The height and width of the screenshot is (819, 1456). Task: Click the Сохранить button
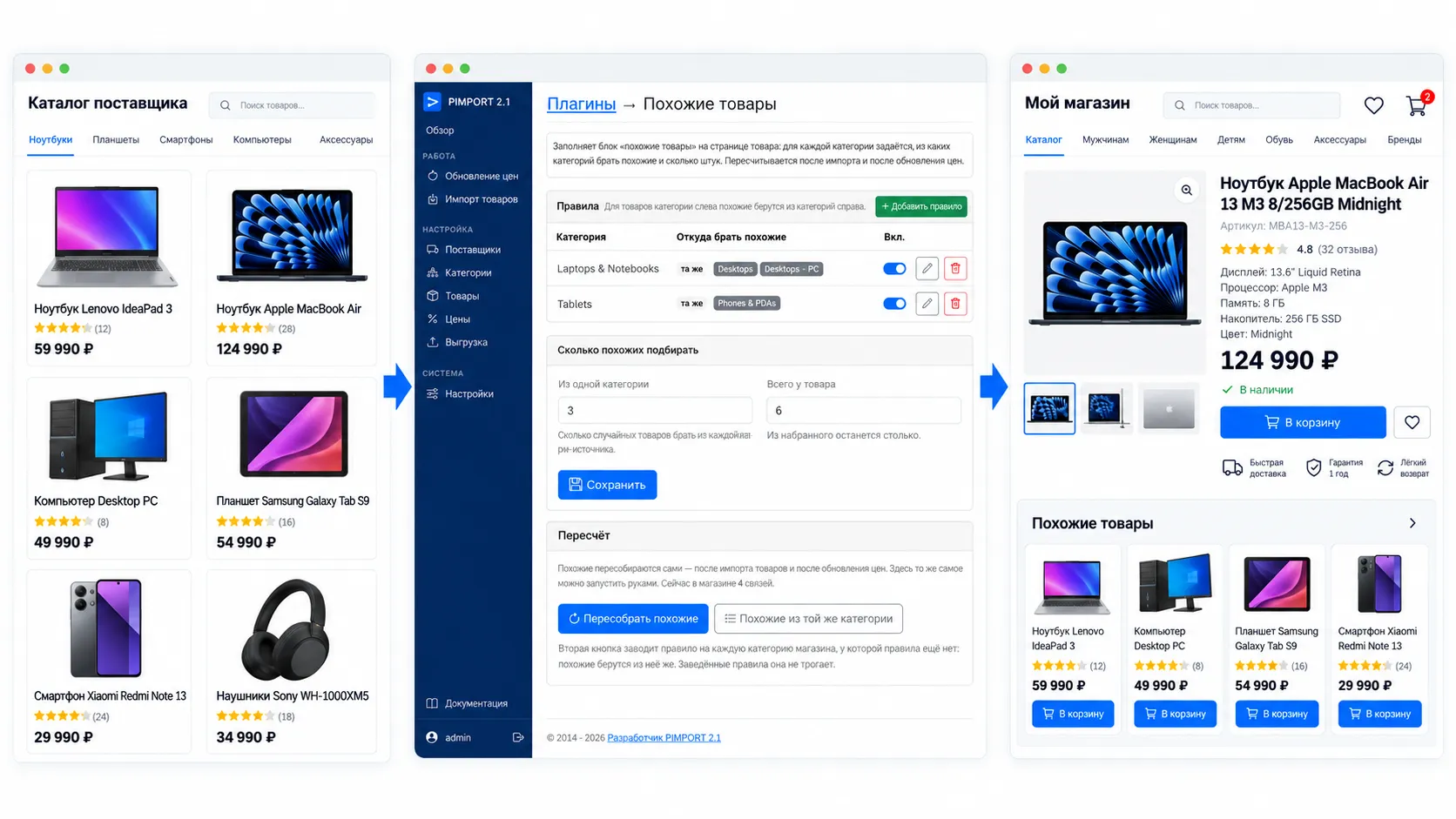607,485
